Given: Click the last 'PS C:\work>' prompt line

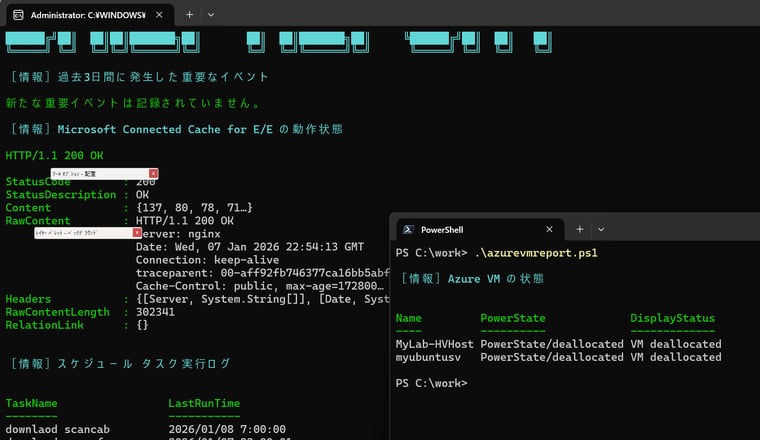Looking at the screenshot, I should point(431,383).
